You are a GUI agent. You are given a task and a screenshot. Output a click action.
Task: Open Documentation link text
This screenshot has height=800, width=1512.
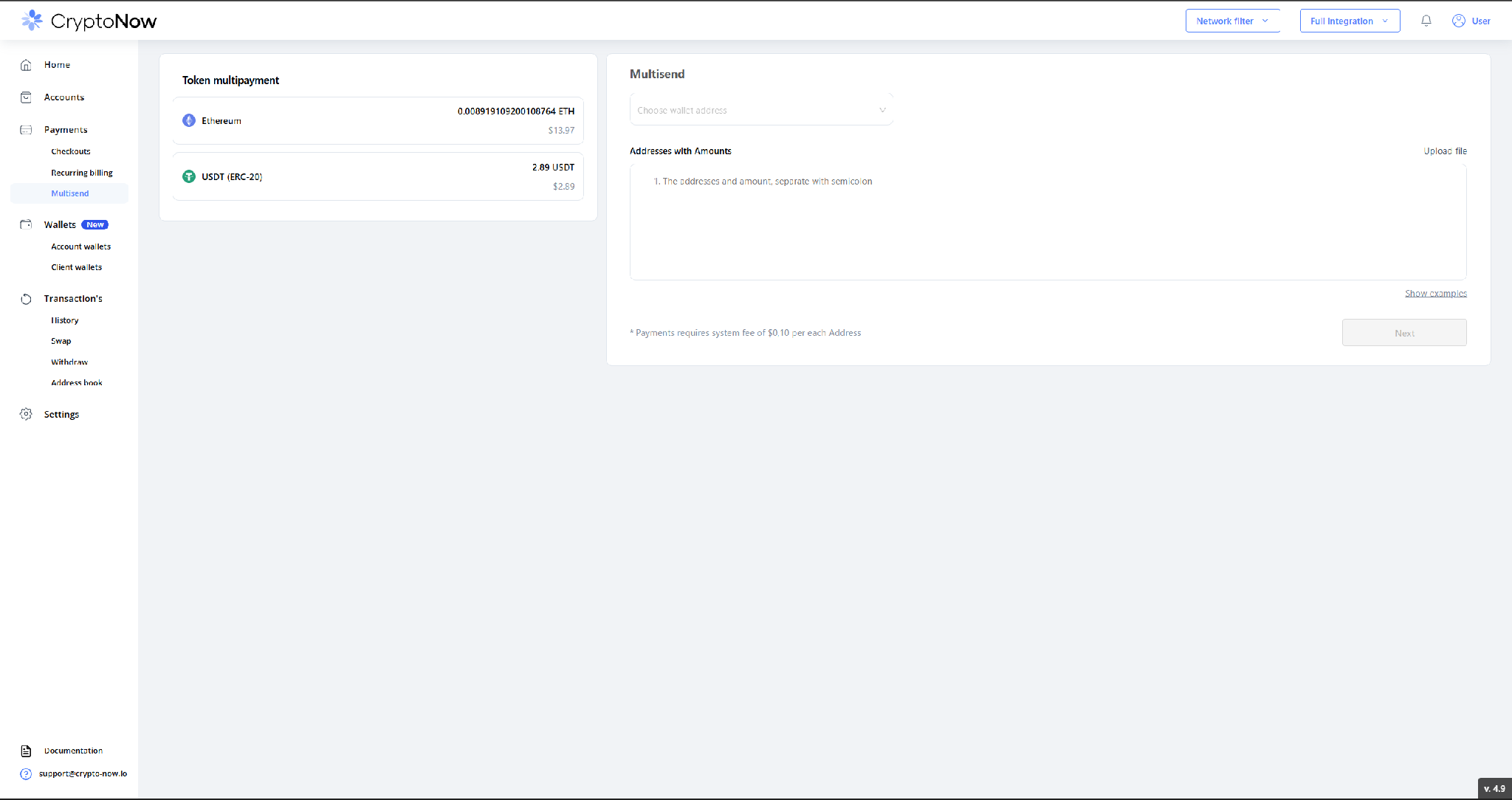tap(73, 751)
